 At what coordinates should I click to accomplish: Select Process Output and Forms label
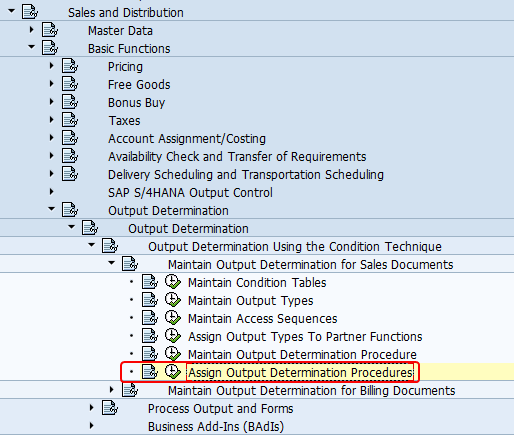(x=220, y=409)
